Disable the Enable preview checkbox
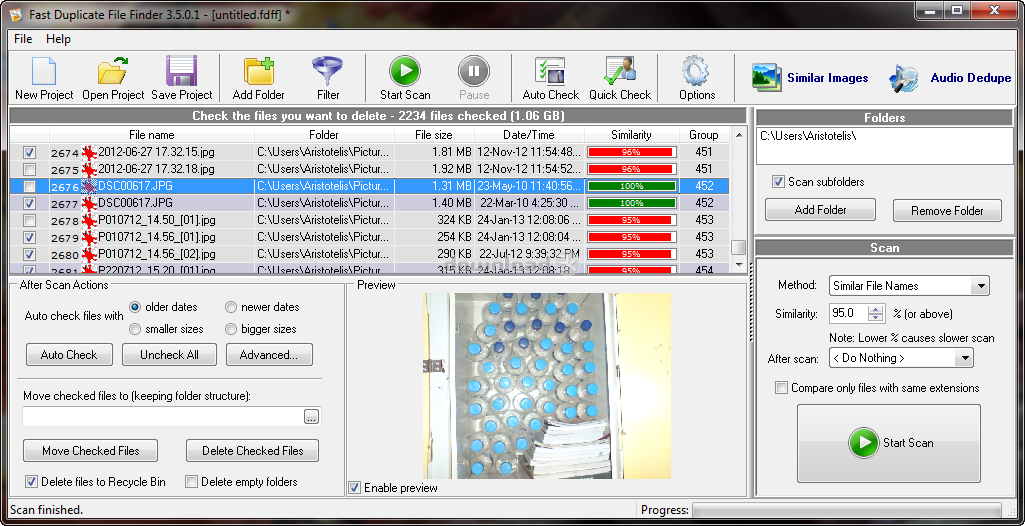1025x526 pixels. [x=356, y=488]
